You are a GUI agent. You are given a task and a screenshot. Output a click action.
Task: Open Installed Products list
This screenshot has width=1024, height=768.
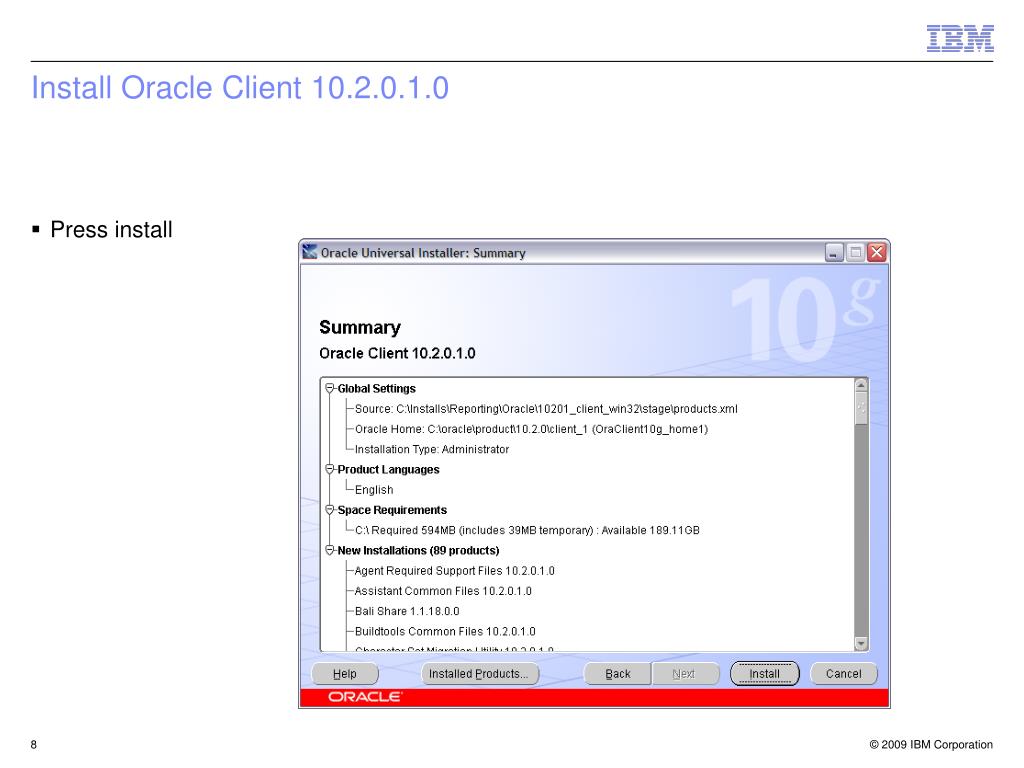(479, 673)
